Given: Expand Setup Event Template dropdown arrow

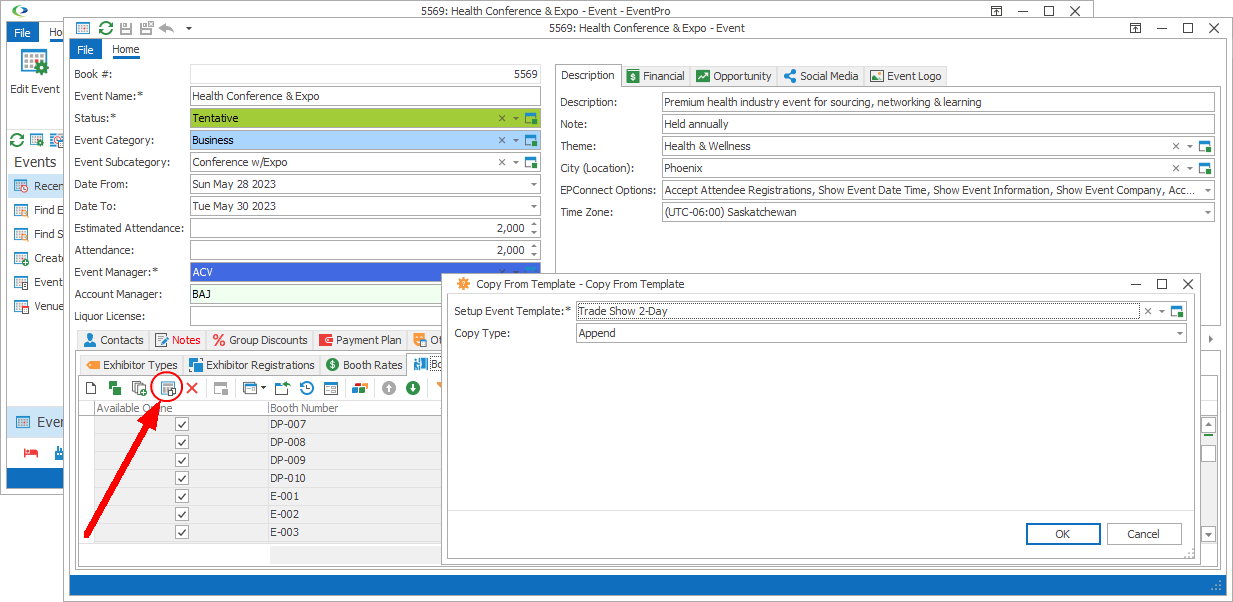Looking at the screenshot, I should pos(1162,311).
